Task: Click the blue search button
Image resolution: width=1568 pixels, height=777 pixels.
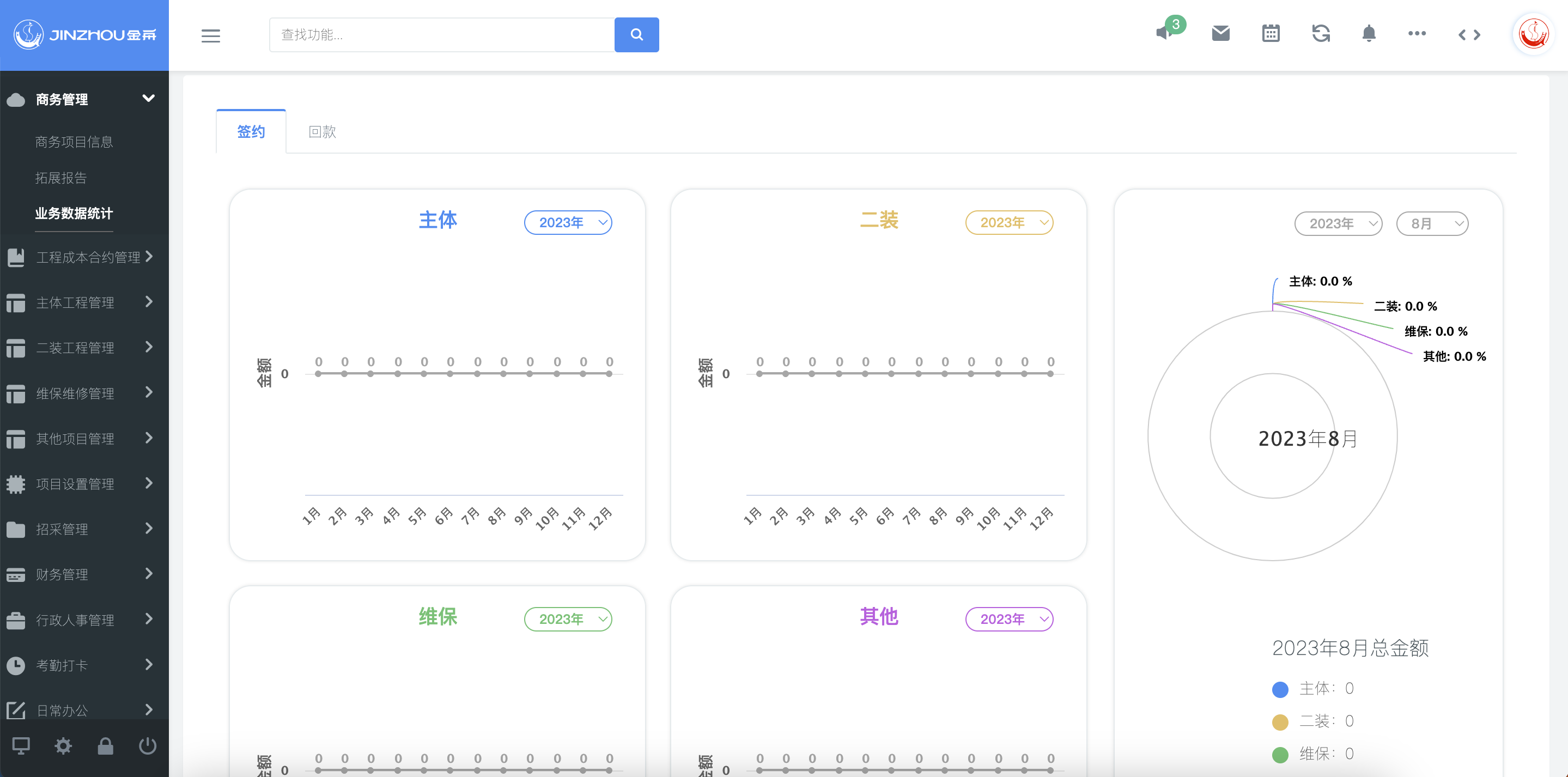Action: click(636, 35)
